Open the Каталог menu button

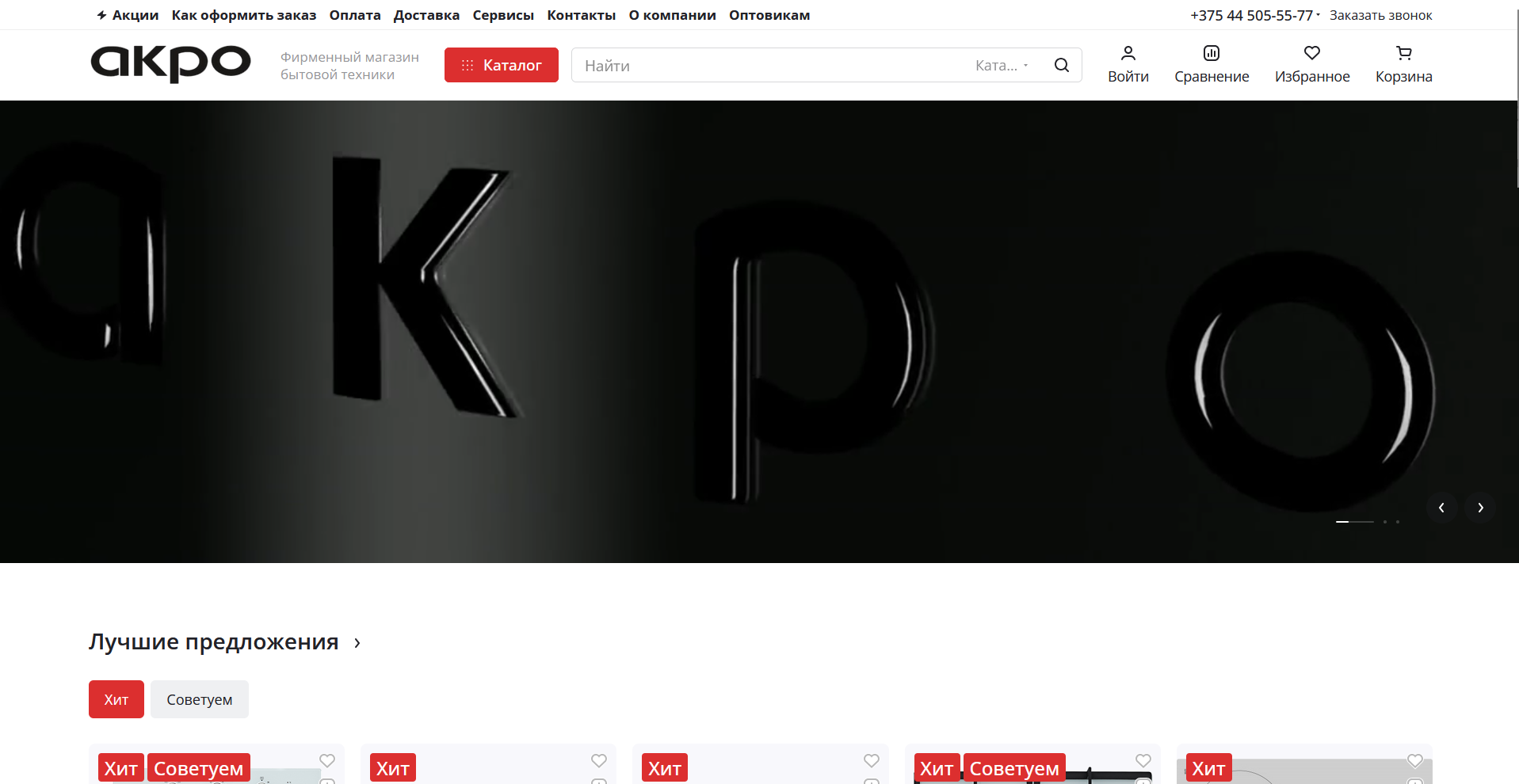click(x=501, y=65)
